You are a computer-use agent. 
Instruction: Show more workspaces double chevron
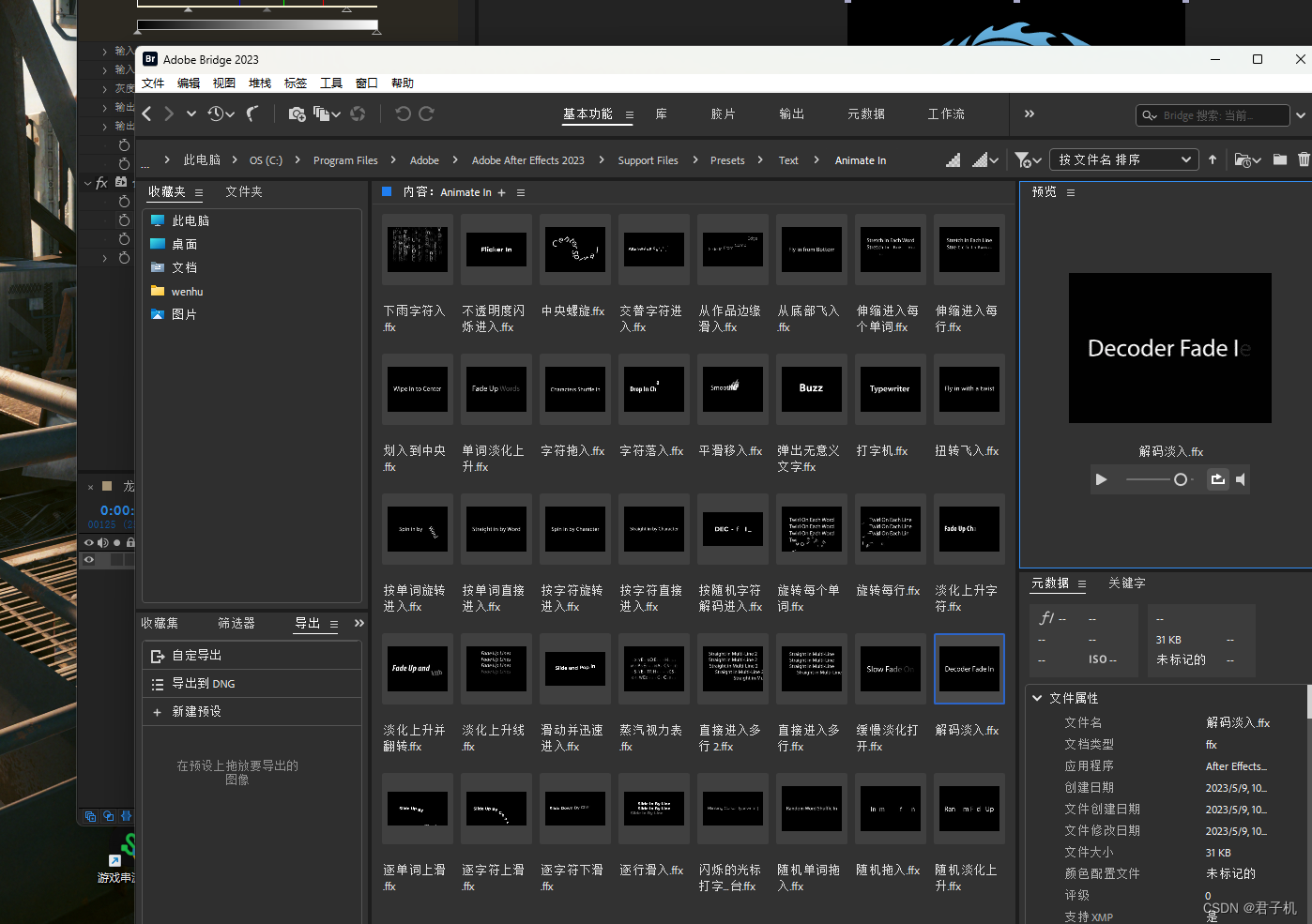[x=1030, y=114]
